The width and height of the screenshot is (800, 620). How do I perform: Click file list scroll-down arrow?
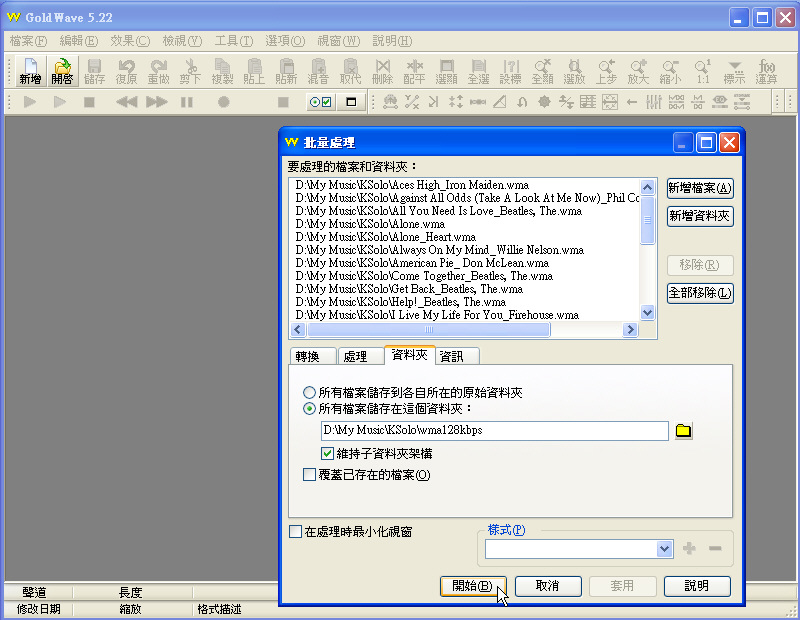647,313
